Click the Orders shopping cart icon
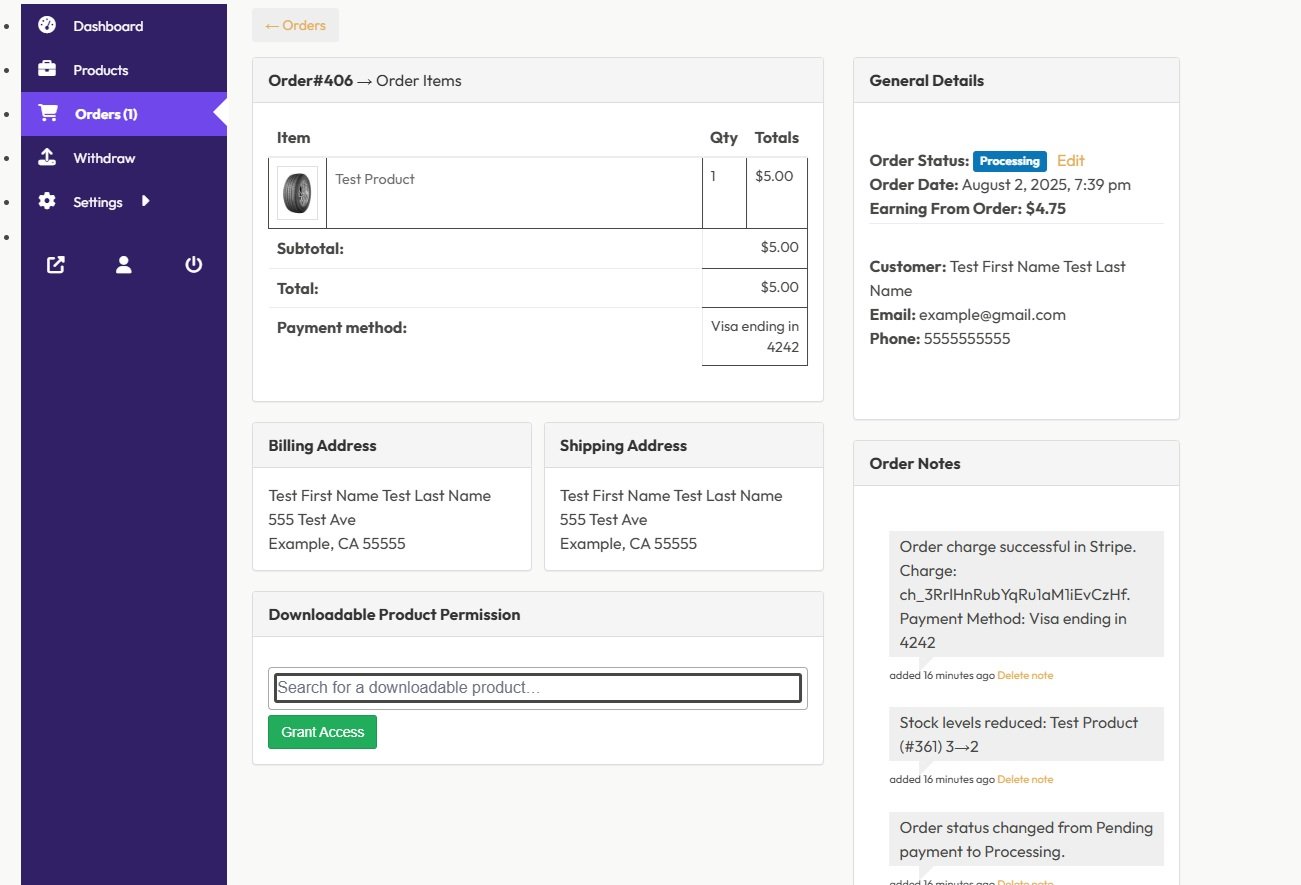The height and width of the screenshot is (885, 1301). 47,114
